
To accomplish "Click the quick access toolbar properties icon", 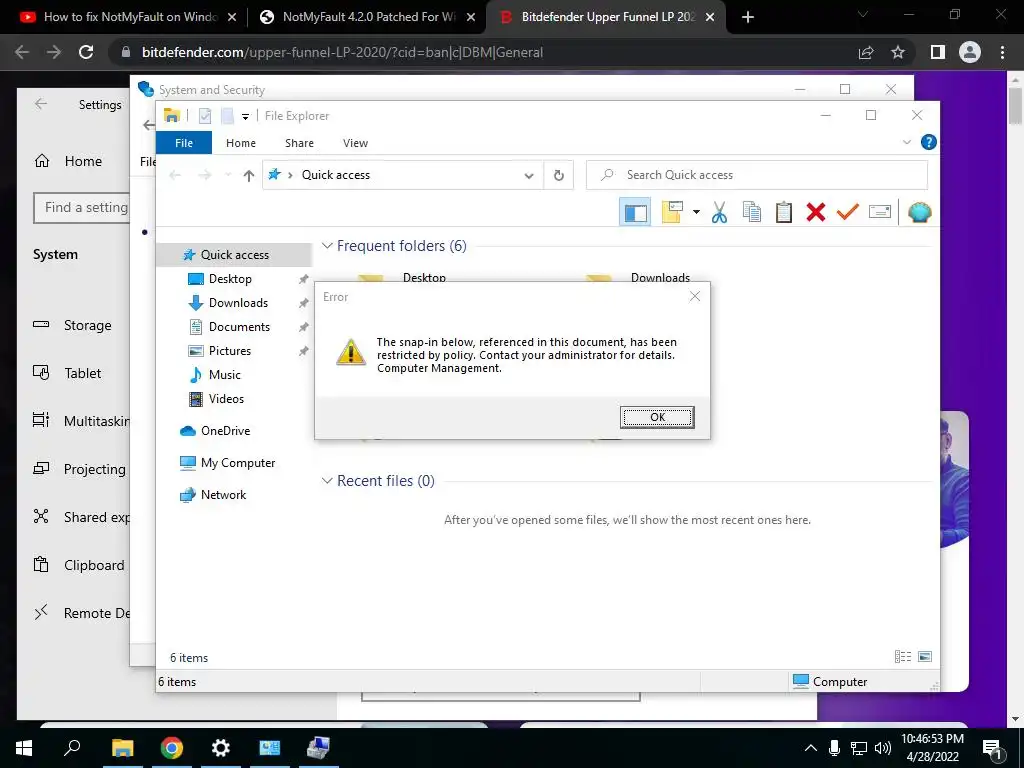I will (204, 116).
